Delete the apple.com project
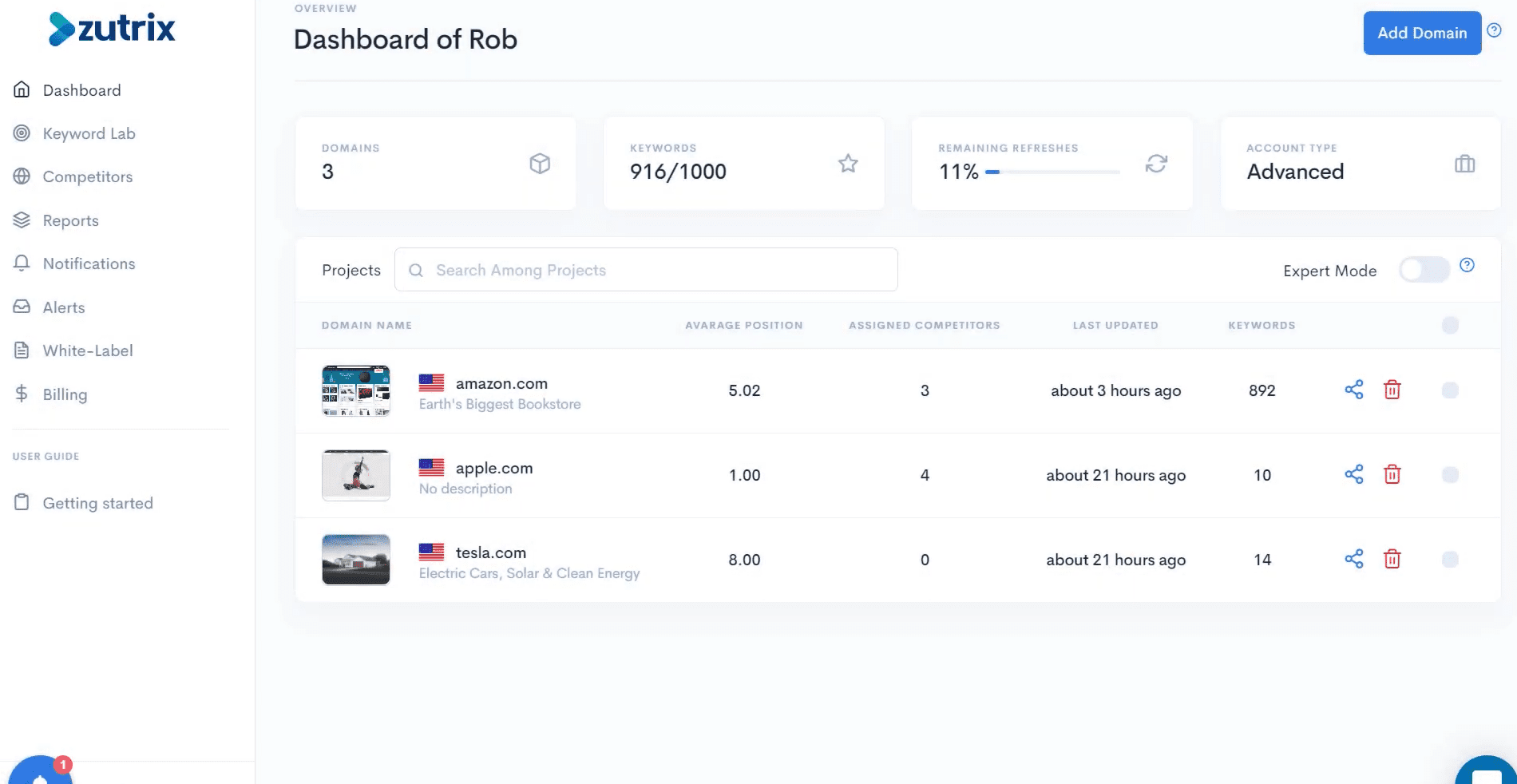The image size is (1517, 784). pyautogui.click(x=1392, y=474)
